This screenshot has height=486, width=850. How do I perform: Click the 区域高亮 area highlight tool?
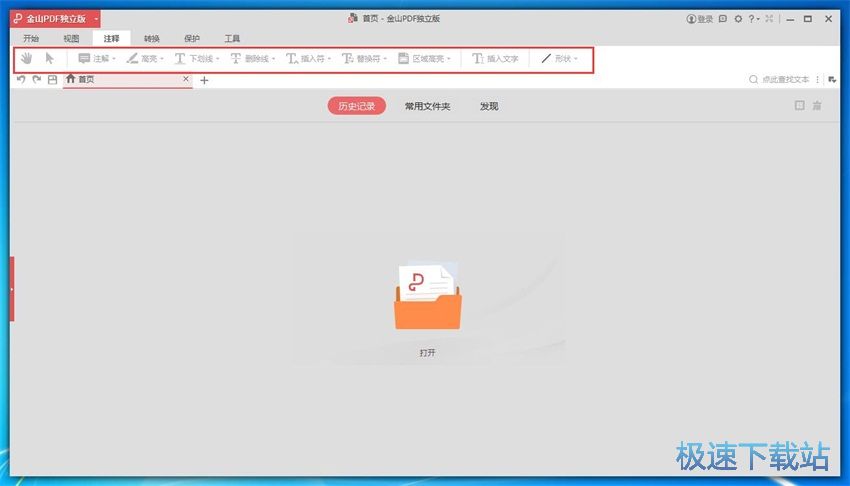click(x=424, y=59)
